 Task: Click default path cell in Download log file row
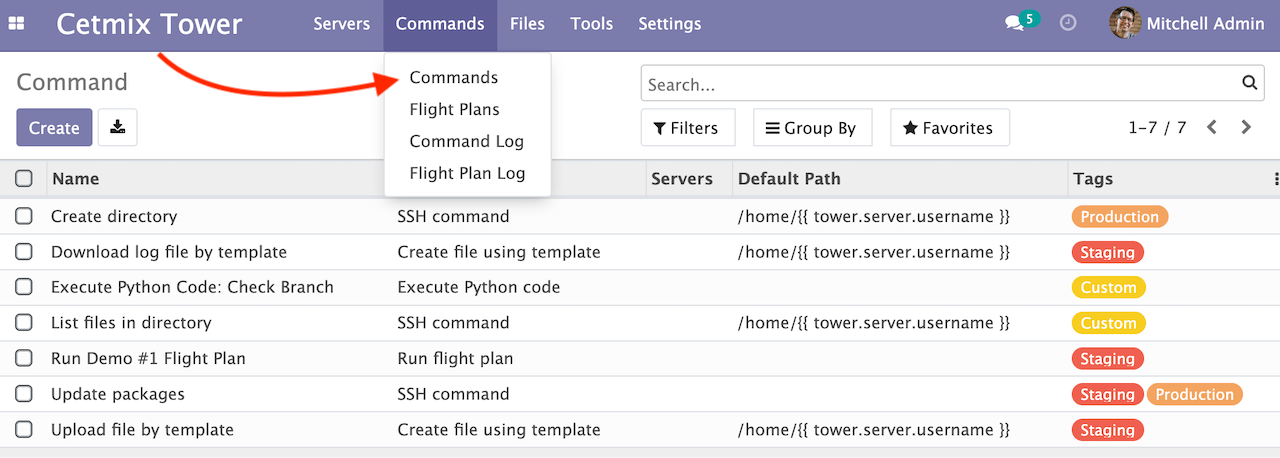(874, 252)
